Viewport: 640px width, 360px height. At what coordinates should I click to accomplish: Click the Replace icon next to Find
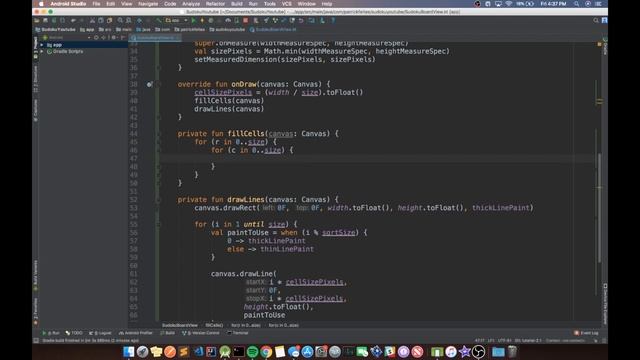(129, 20)
